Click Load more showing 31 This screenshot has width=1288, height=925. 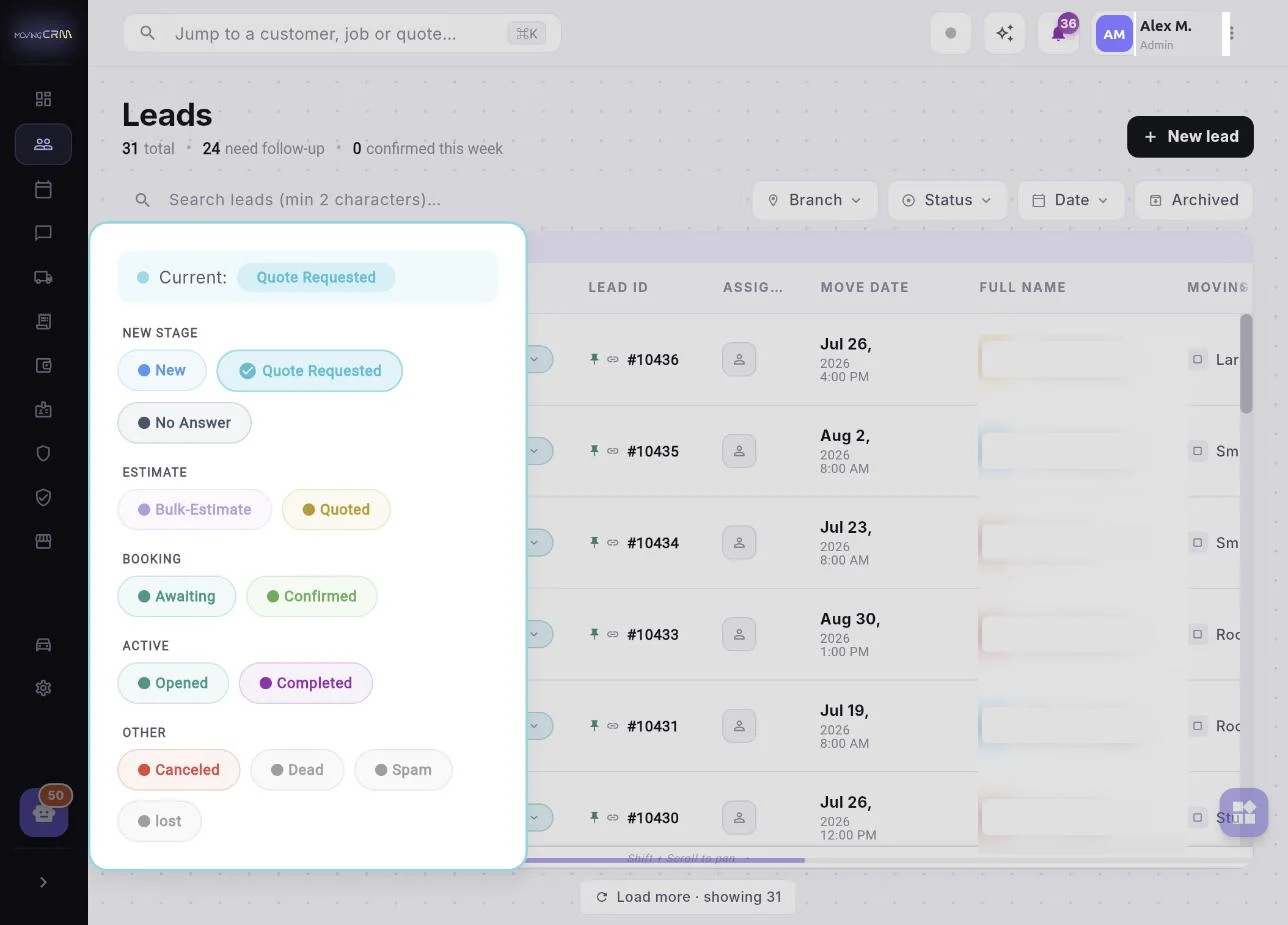(688, 896)
